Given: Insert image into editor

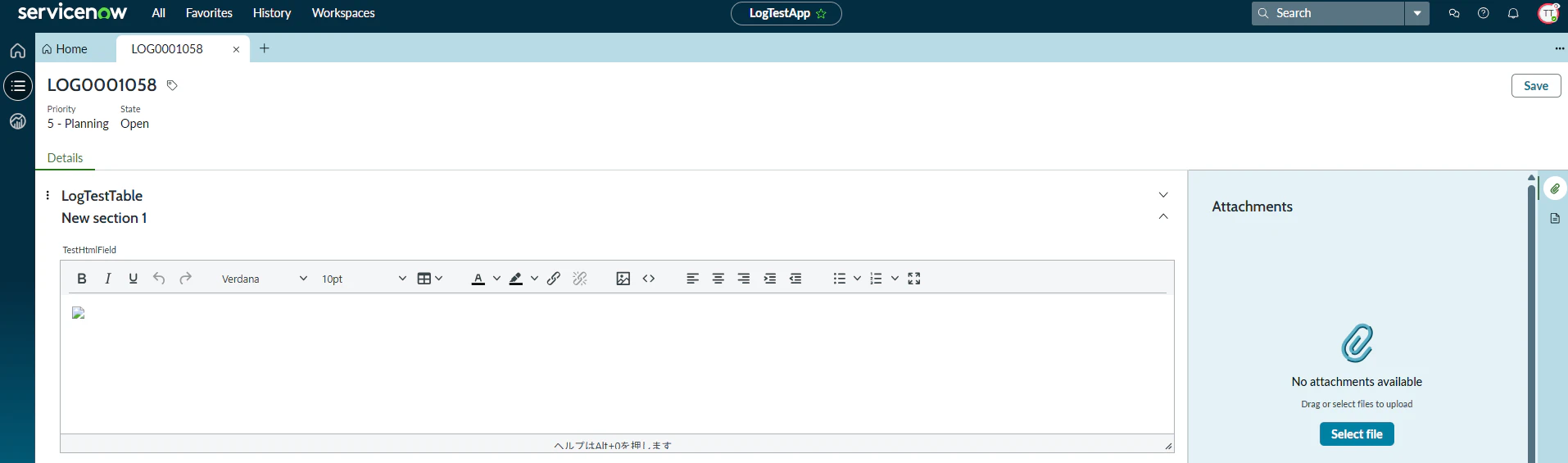Looking at the screenshot, I should point(623,279).
